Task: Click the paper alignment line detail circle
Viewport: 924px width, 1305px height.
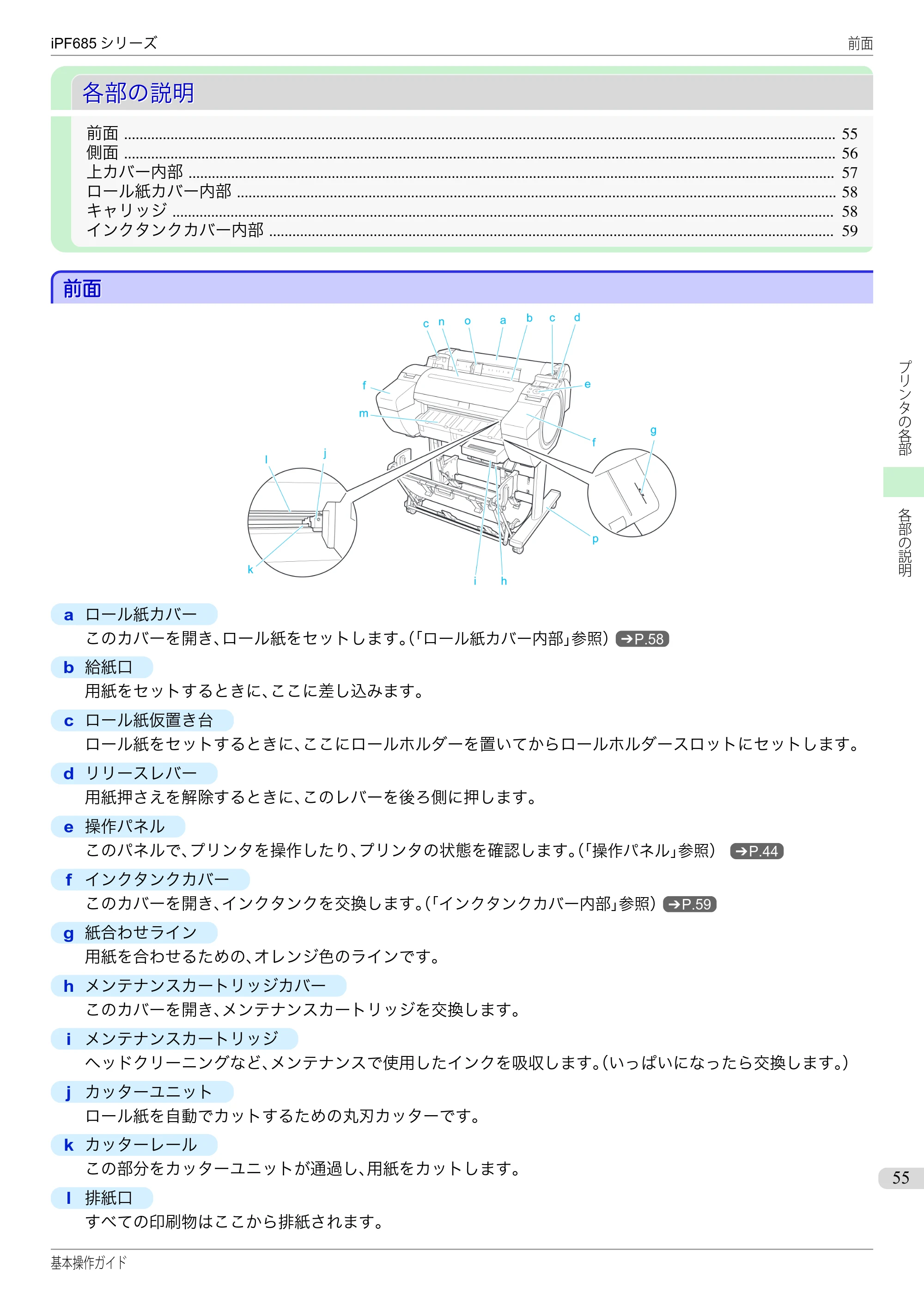Action: pos(632,492)
